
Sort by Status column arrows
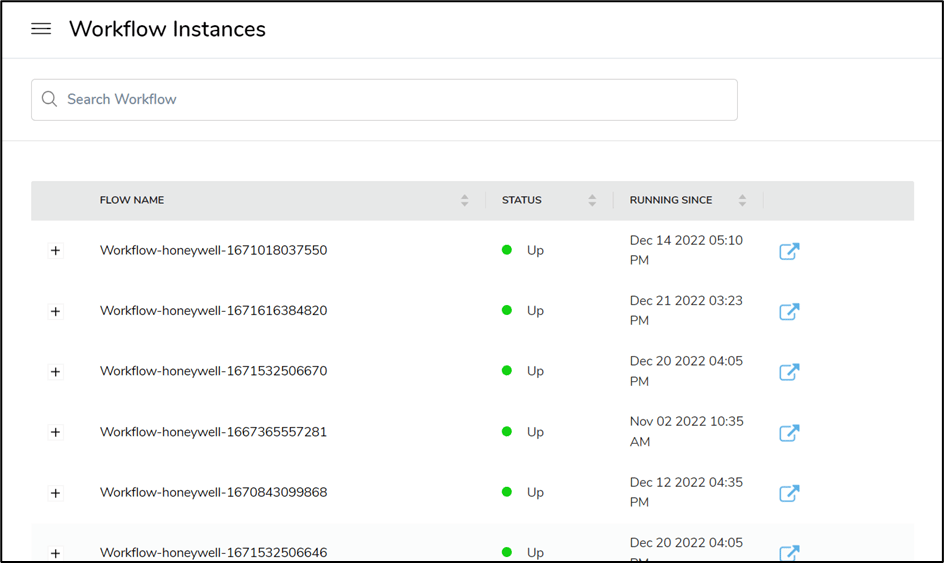coord(592,201)
